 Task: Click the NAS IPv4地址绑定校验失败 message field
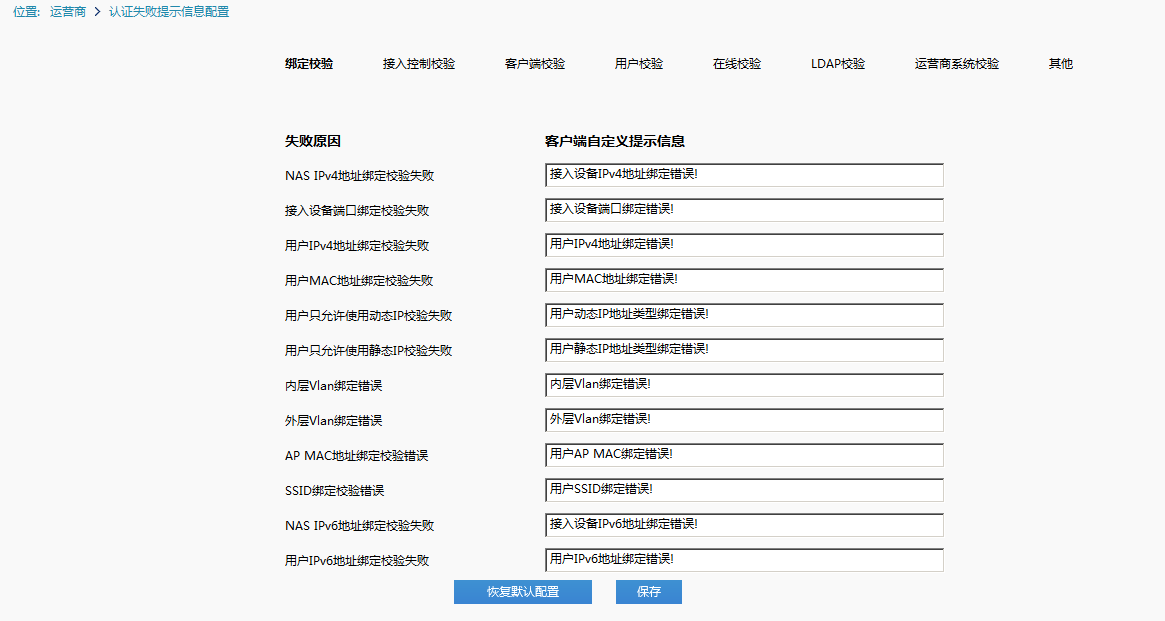pos(744,175)
